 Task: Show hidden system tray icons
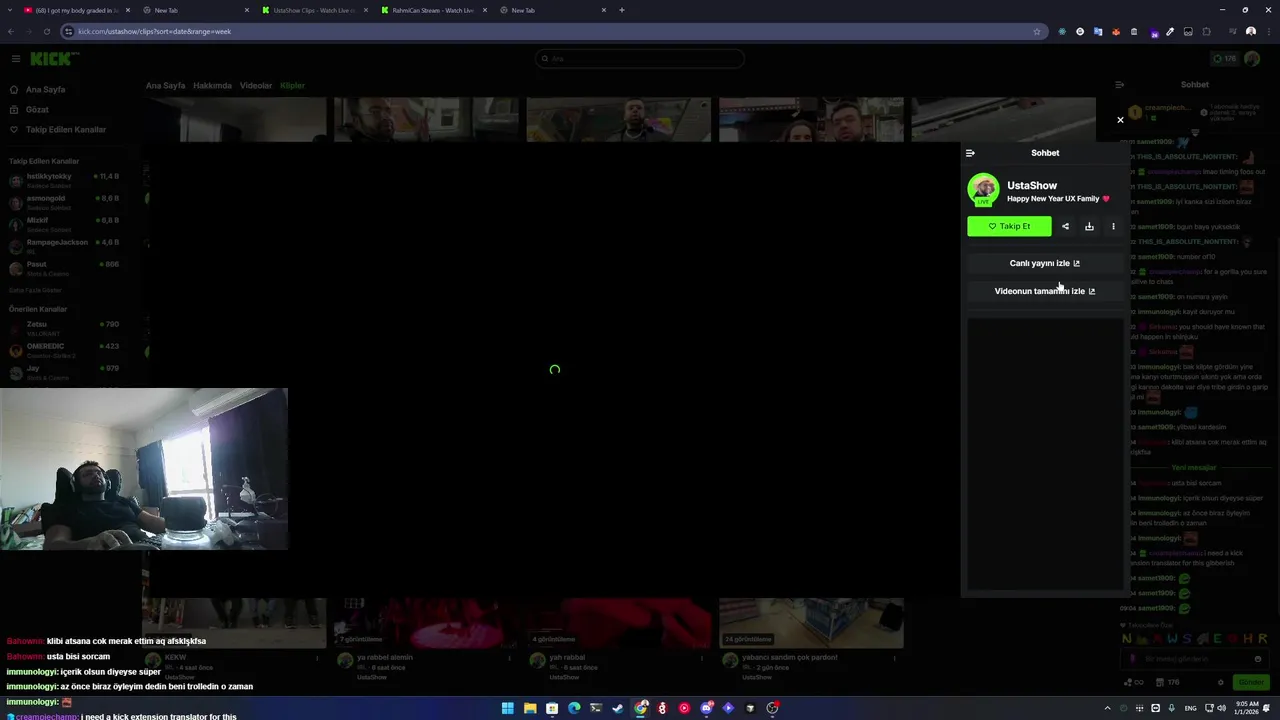click(x=1107, y=708)
